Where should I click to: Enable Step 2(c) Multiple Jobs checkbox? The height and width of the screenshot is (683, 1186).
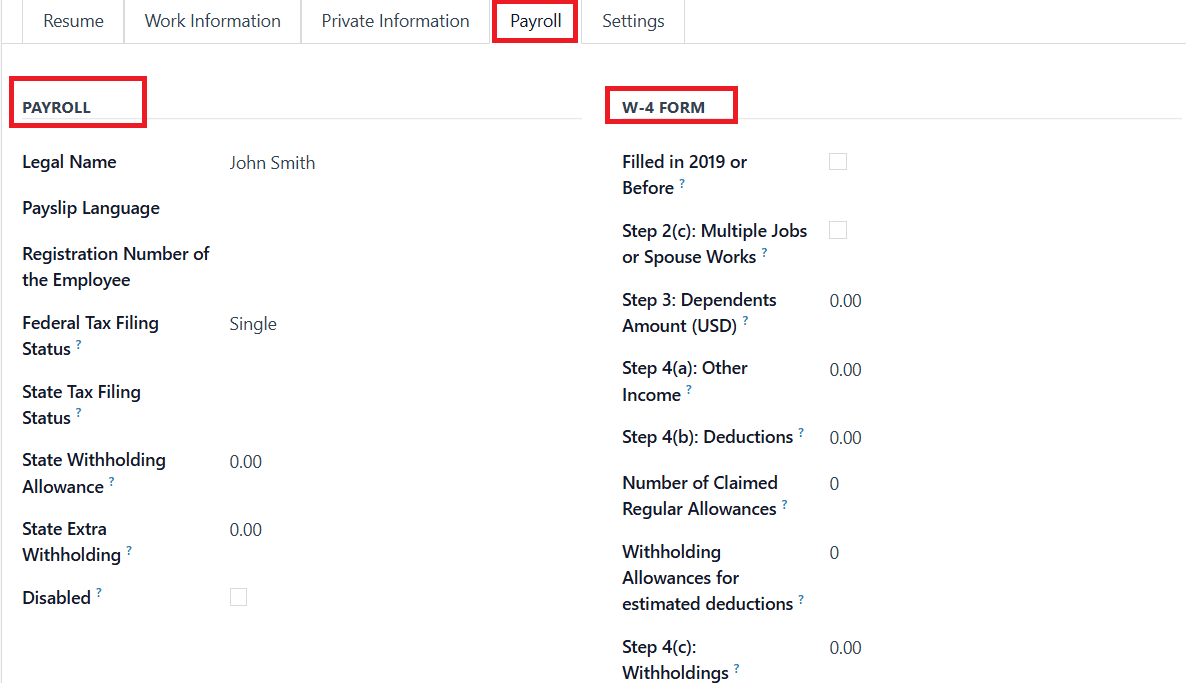838,231
